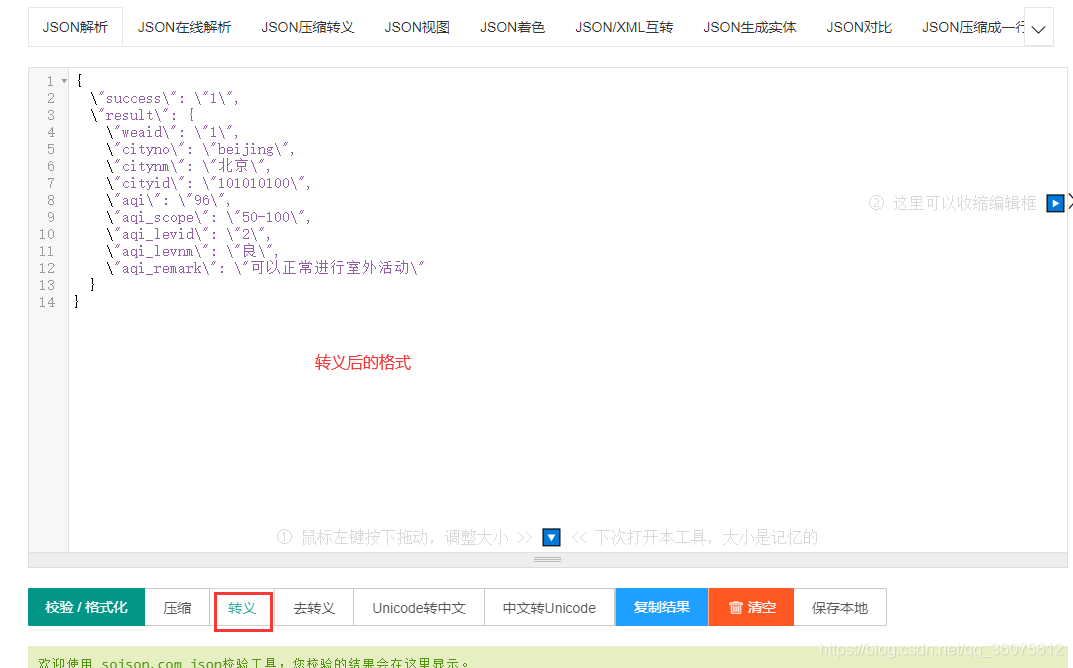
Task: Switch to the JSON对比 tab
Action: (x=858, y=27)
